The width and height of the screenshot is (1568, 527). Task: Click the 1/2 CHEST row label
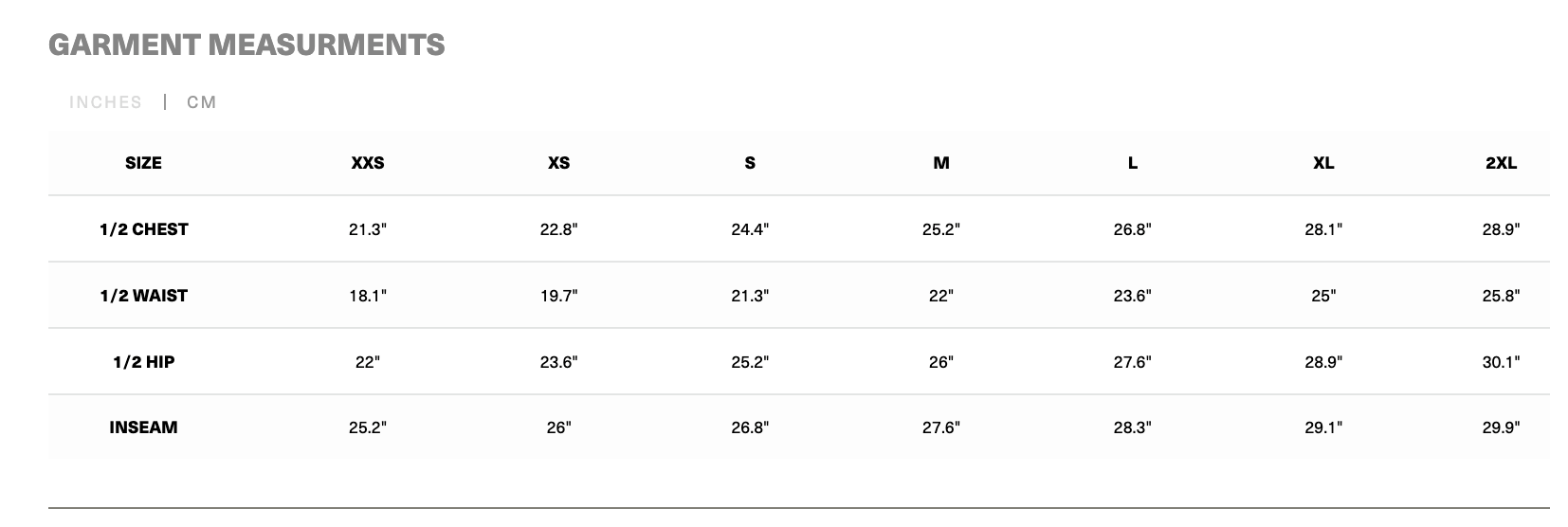[x=143, y=229]
